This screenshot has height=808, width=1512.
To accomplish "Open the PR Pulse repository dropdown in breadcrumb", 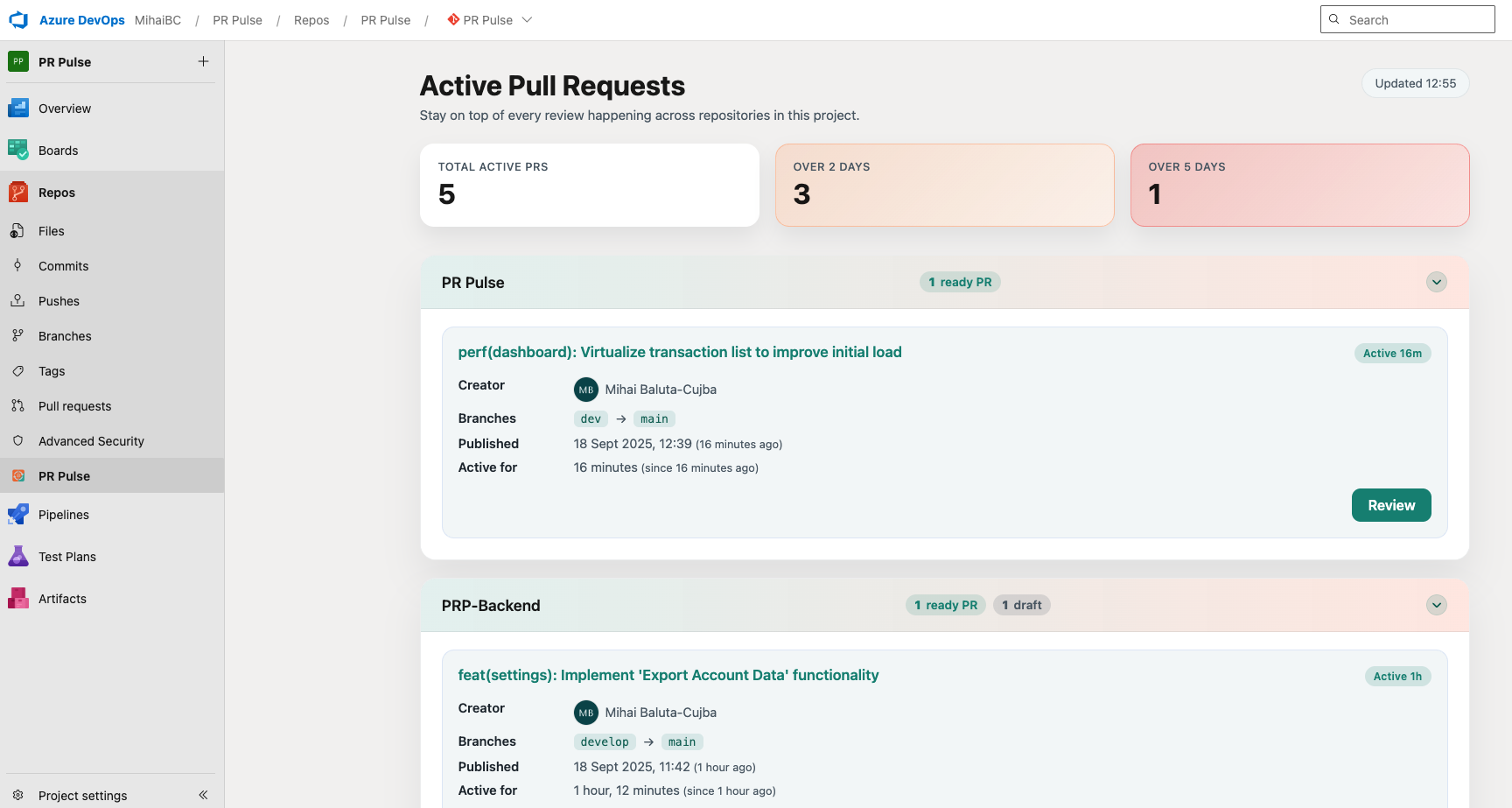I will point(527,20).
